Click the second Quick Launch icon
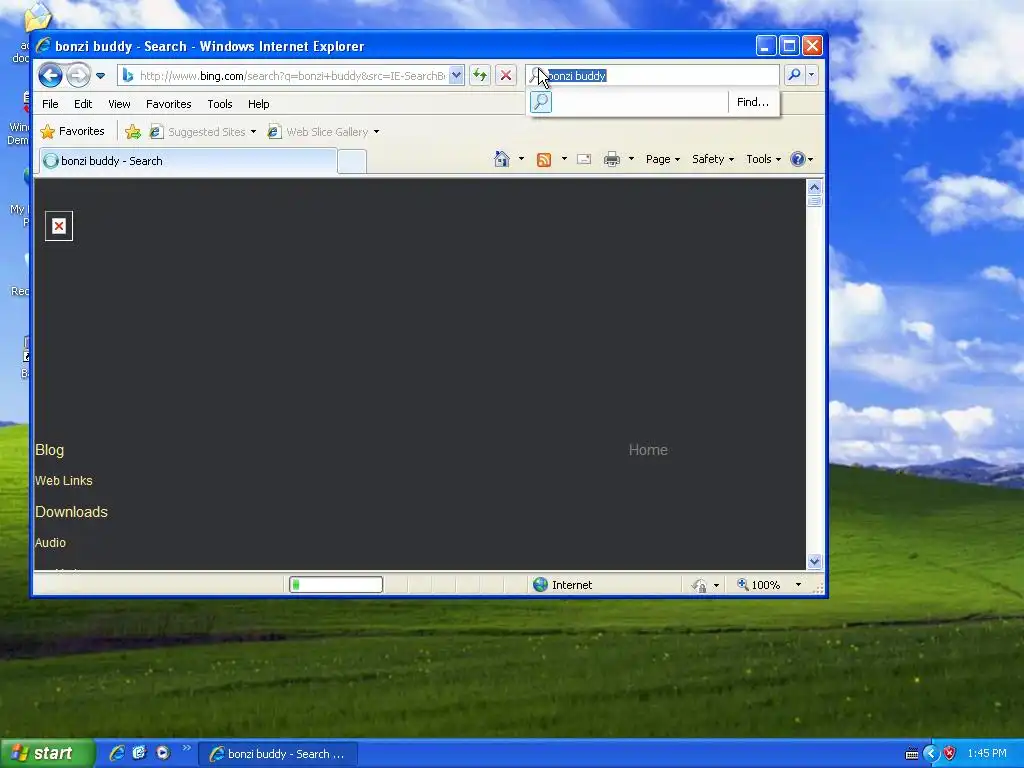Image resolution: width=1024 pixels, height=768 pixels. [139, 753]
